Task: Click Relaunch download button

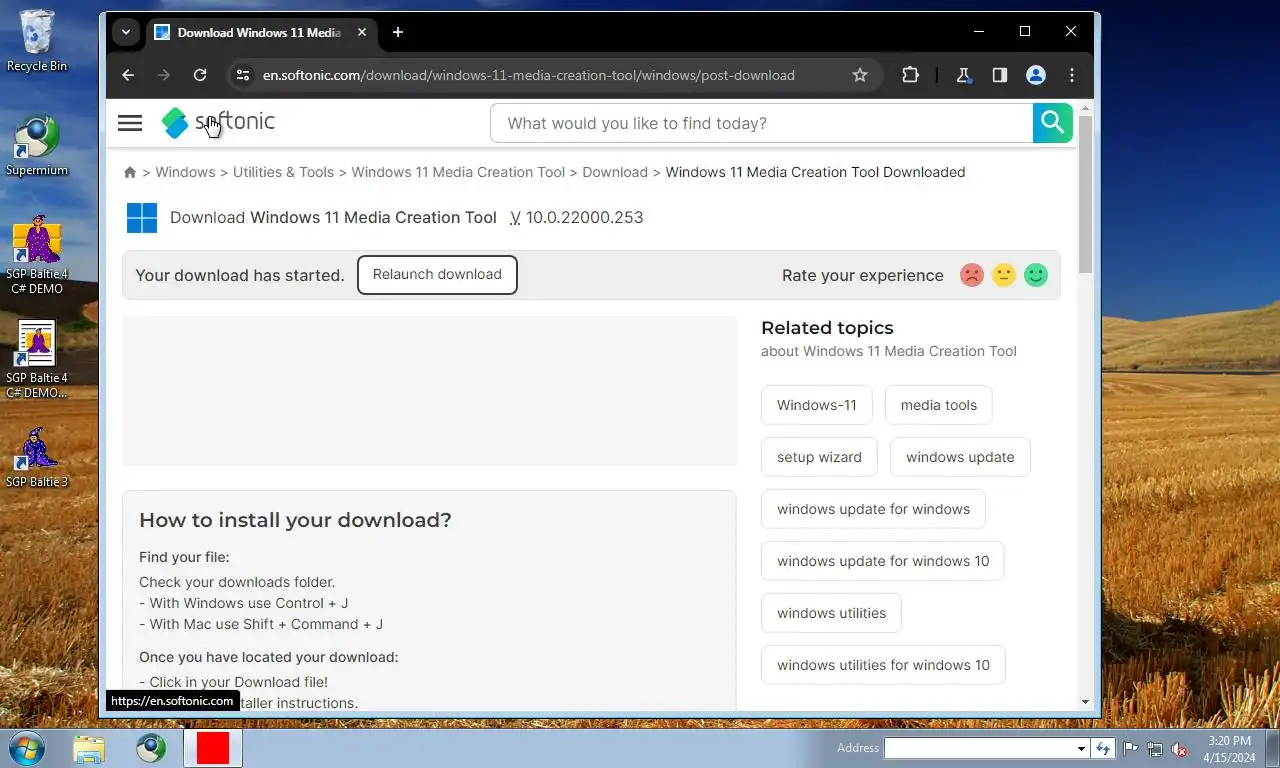Action: [437, 275]
